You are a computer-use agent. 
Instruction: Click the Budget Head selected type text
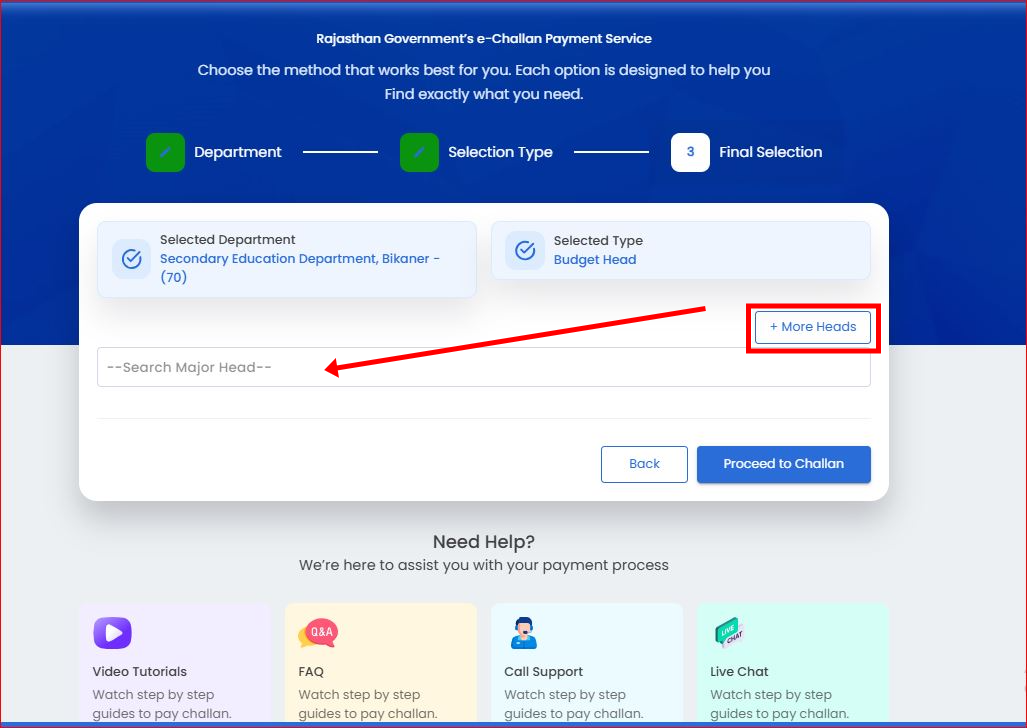click(x=595, y=259)
